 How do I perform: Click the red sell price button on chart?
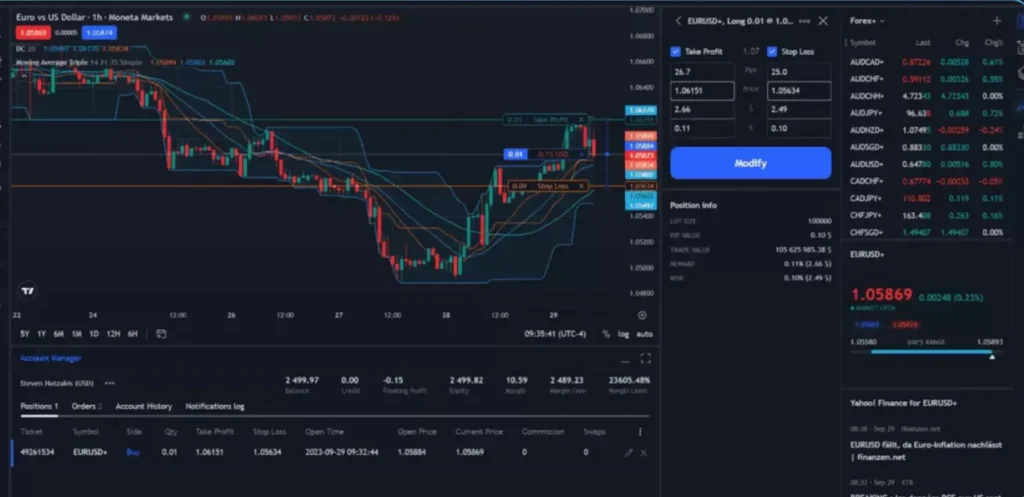point(33,33)
